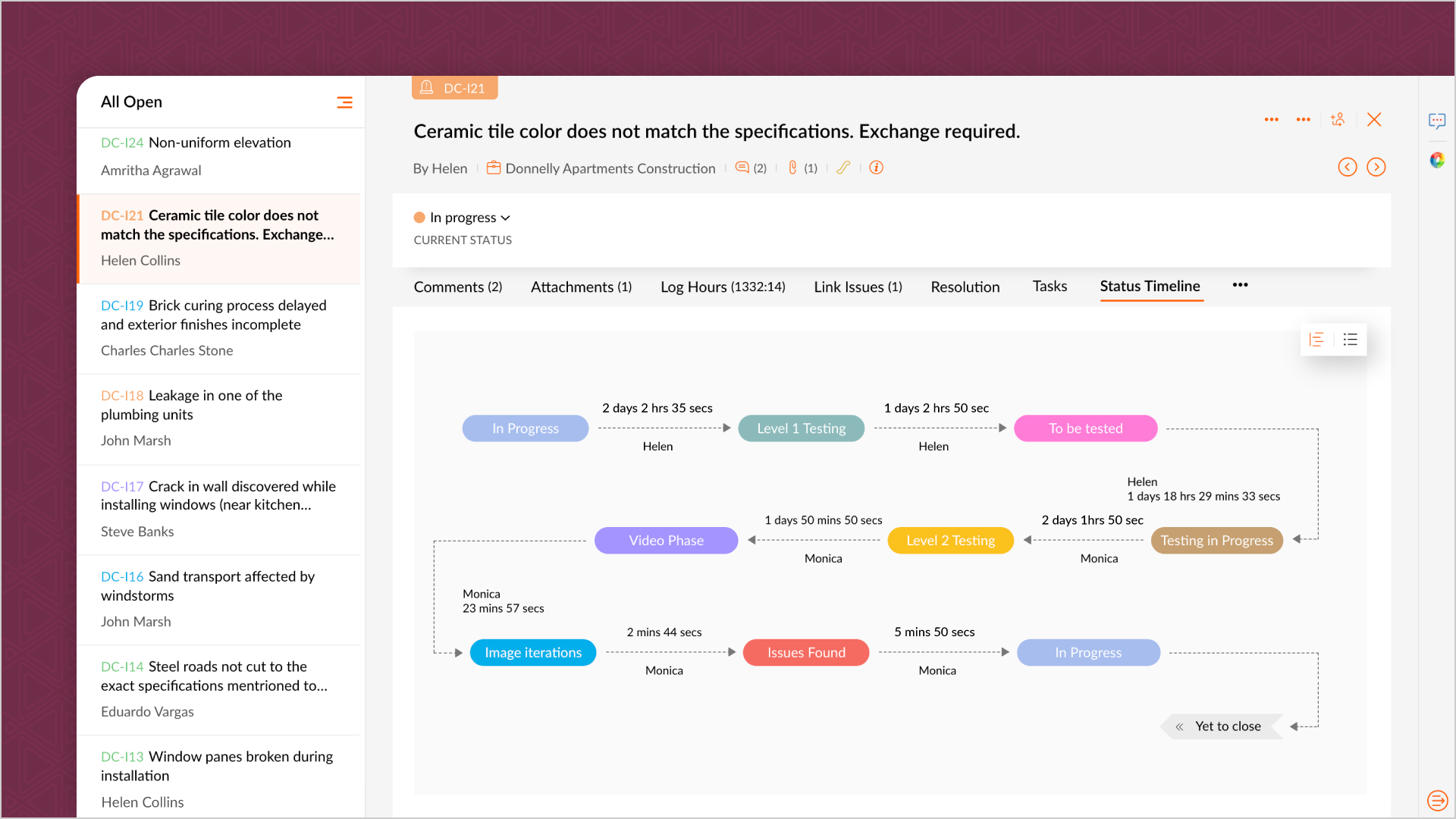Image resolution: width=1456 pixels, height=819 pixels.
Task: Click the hamburger menu icon beside All Open
Action: coord(344,102)
